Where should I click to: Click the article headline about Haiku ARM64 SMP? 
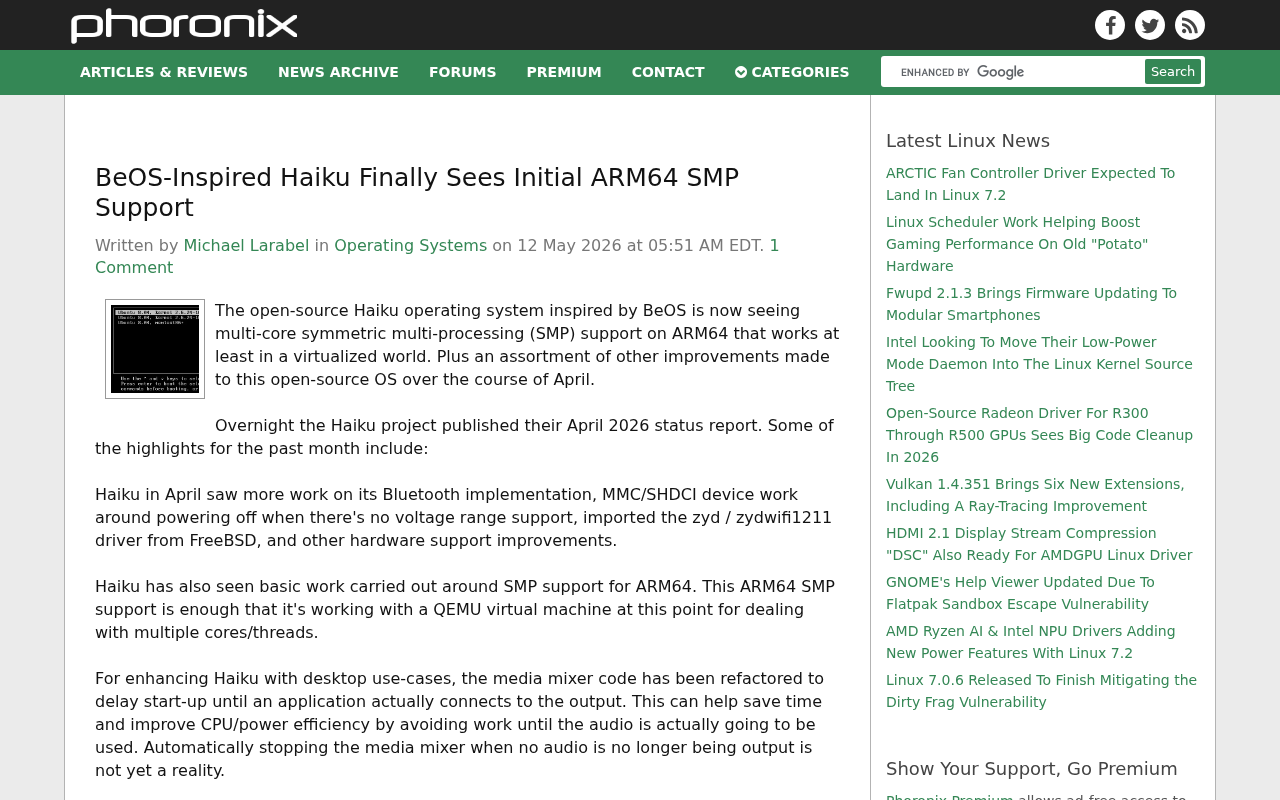pyautogui.click(x=417, y=192)
